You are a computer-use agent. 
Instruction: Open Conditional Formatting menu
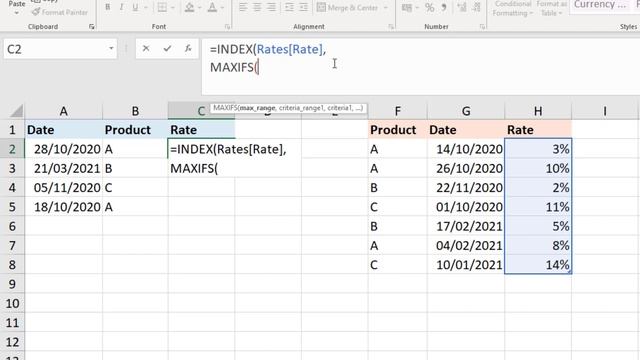click(x=512, y=8)
